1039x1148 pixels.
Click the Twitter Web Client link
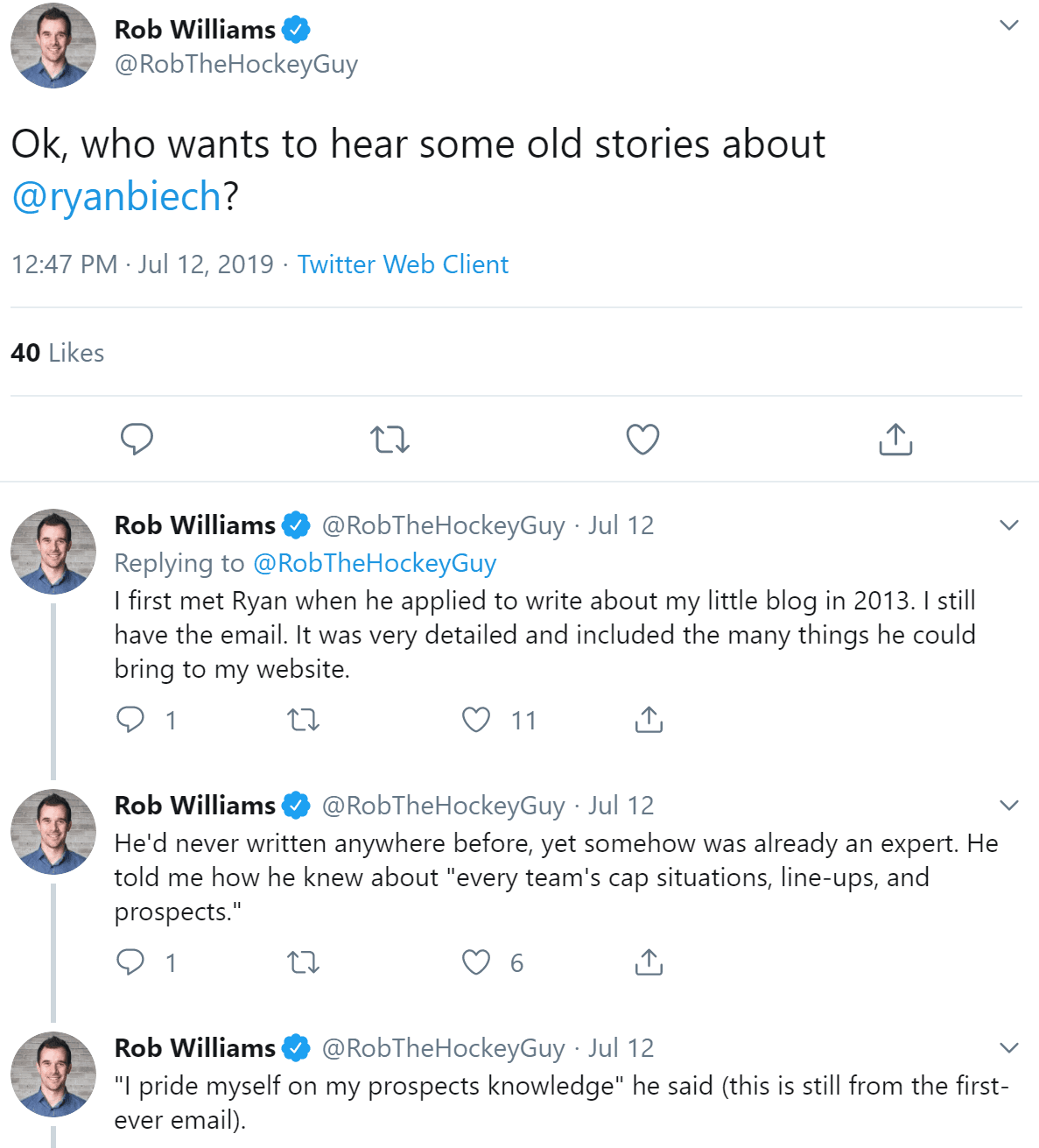(x=403, y=264)
